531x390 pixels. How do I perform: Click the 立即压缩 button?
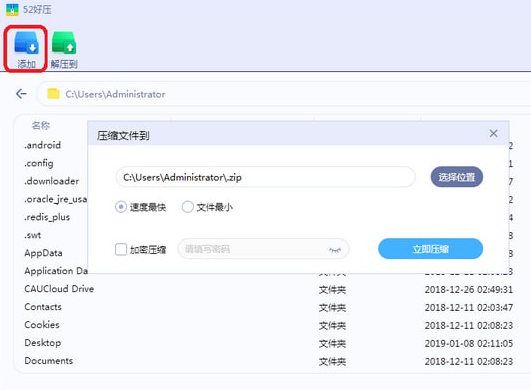click(x=430, y=249)
